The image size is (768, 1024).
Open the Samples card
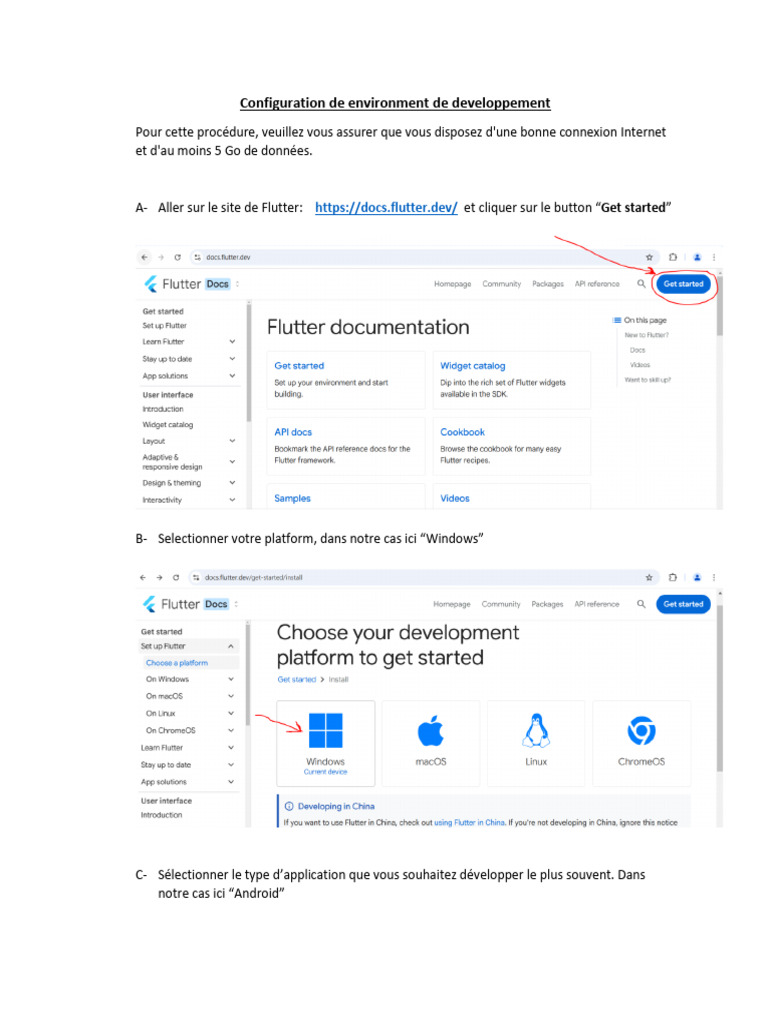[x=345, y=496]
